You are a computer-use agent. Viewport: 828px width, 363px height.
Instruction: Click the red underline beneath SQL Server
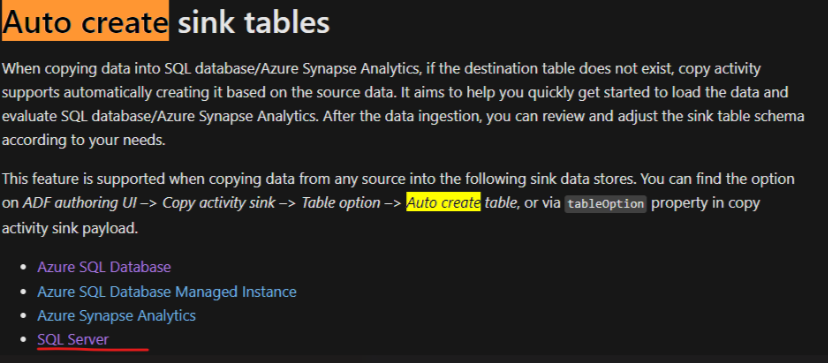[93, 349]
